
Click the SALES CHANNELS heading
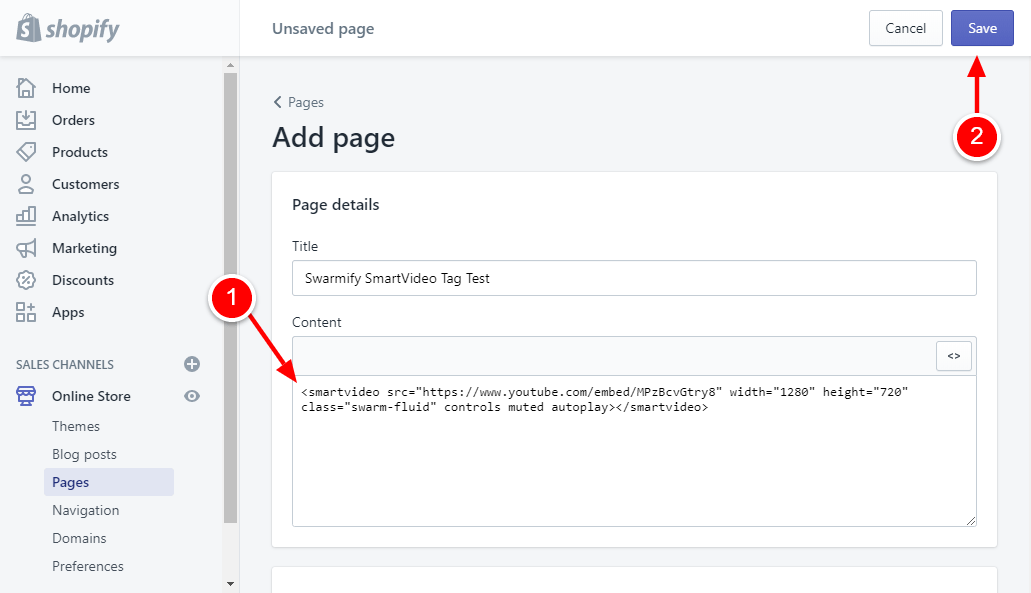[x=64, y=364]
